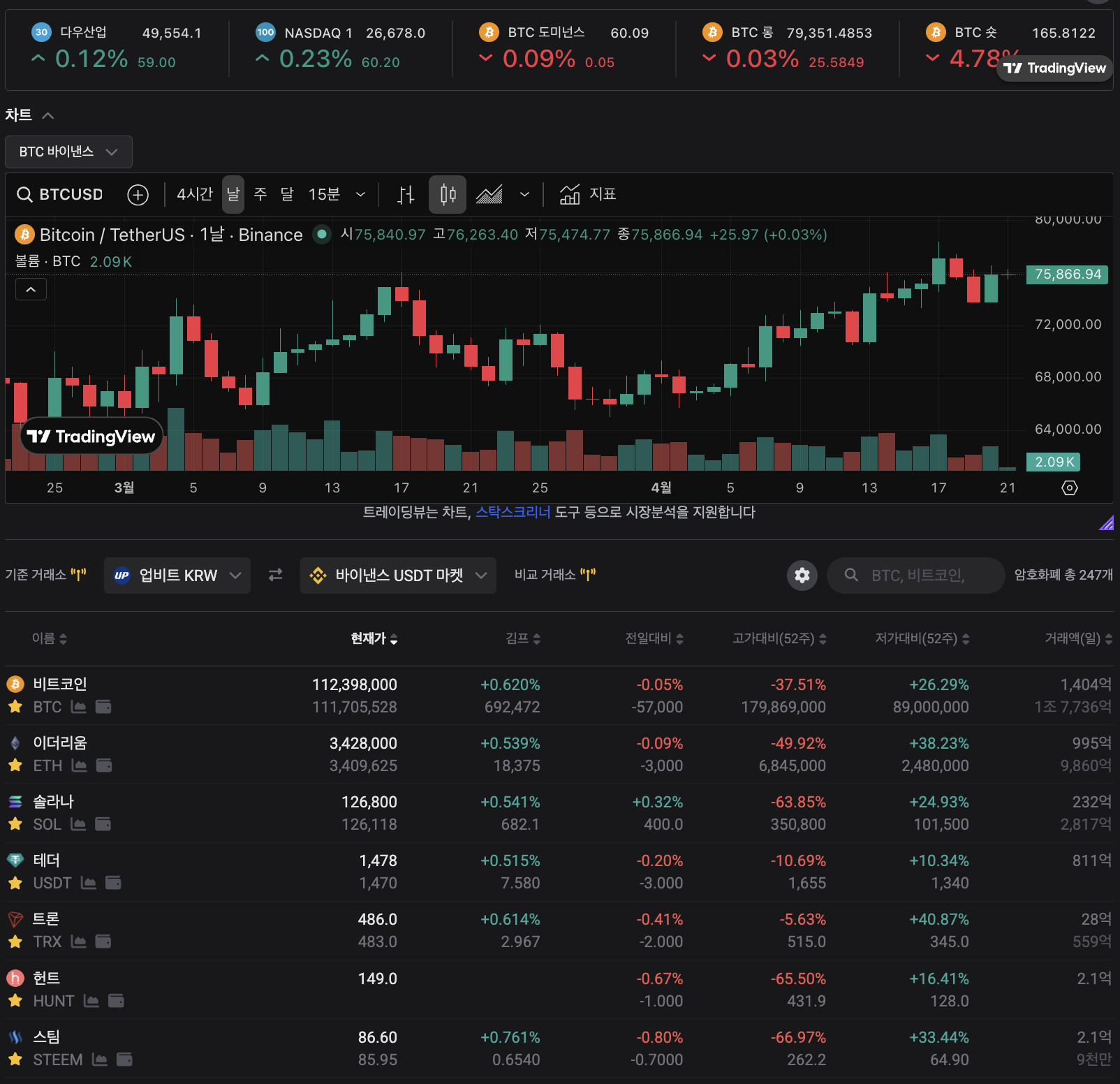Expand the time interval dropdown arrow

point(360,194)
